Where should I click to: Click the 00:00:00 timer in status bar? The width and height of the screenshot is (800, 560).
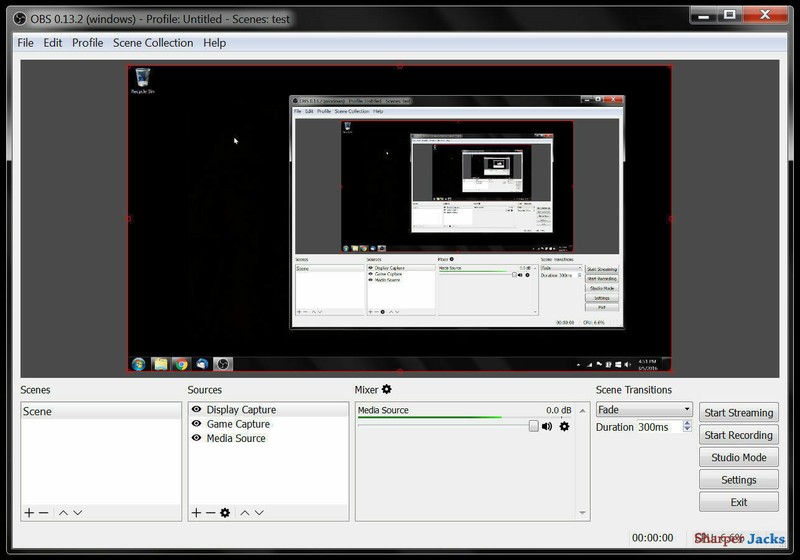[x=653, y=538]
